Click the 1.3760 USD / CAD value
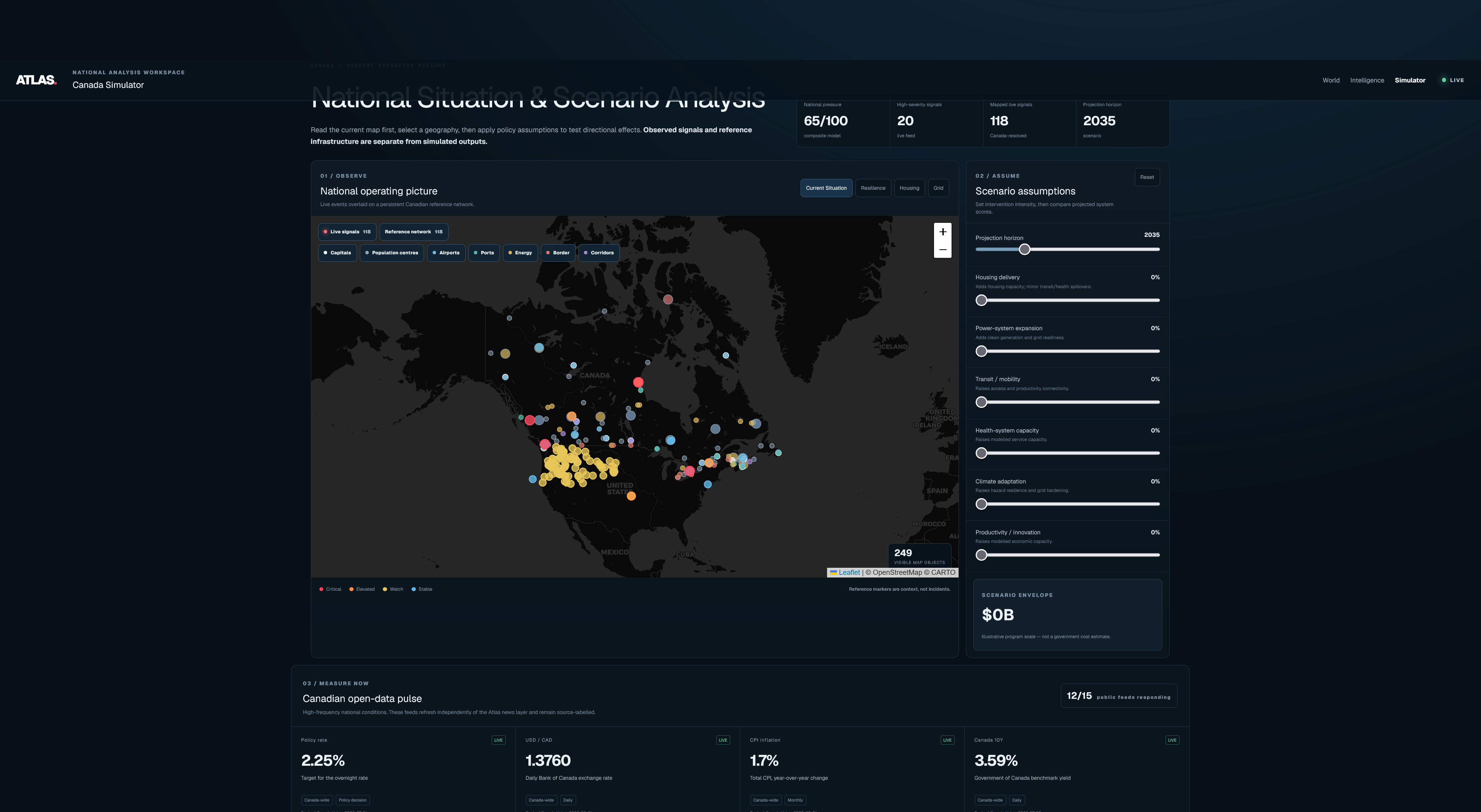This screenshot has height=812, width=1481. [x=548, y=761]
